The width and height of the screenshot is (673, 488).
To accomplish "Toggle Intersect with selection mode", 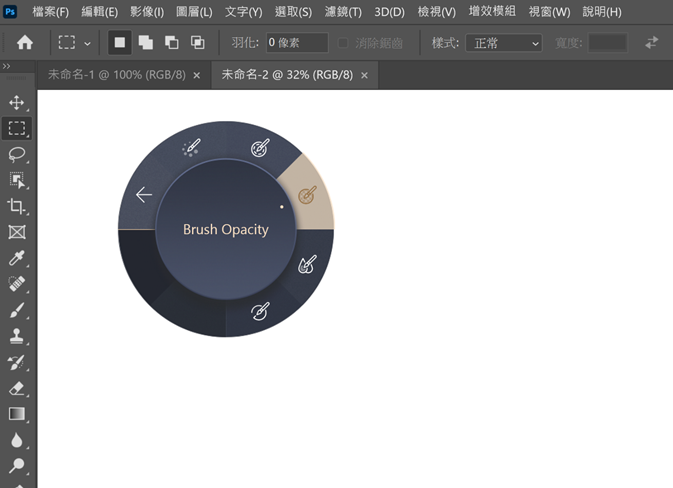I will [198, 43].
